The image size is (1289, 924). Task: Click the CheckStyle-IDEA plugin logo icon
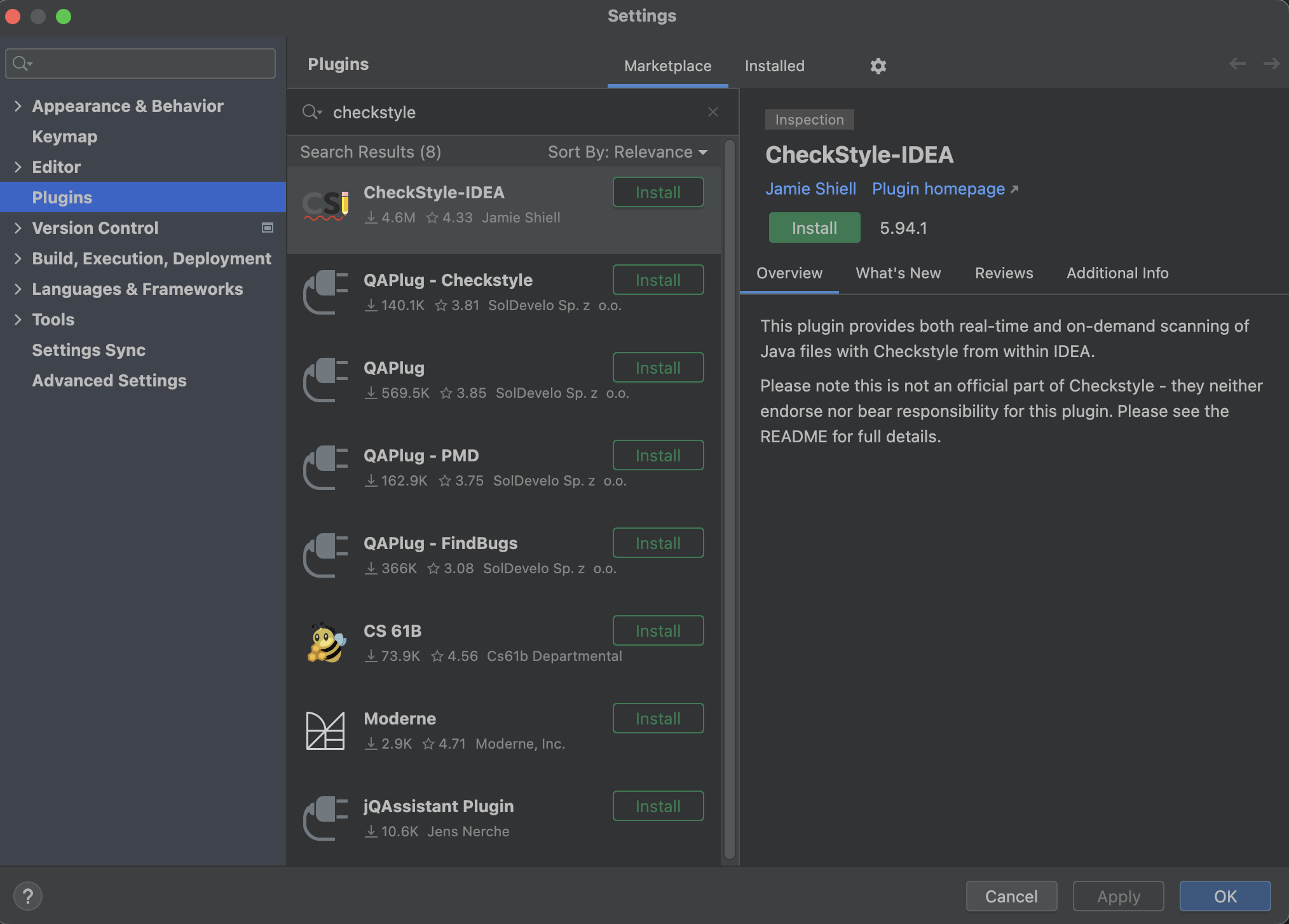pyautogui.click(x=325, y=205)
